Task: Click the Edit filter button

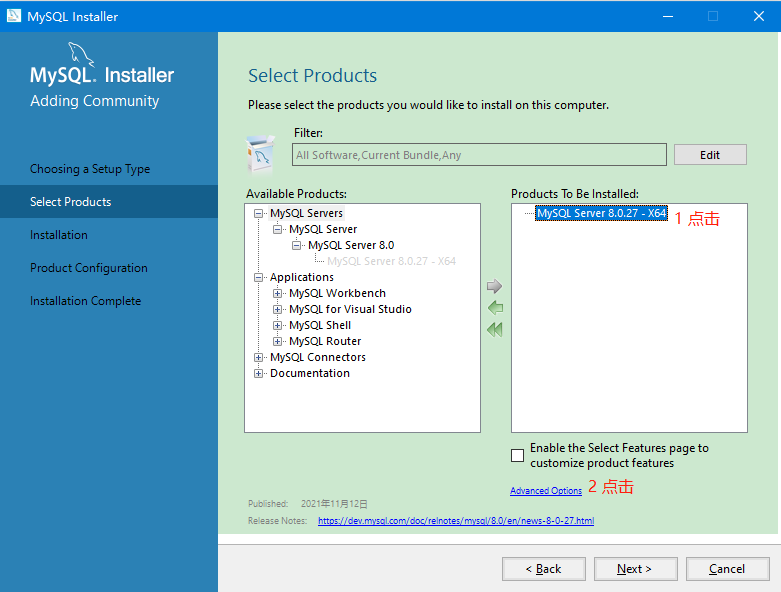Action: 710,155
